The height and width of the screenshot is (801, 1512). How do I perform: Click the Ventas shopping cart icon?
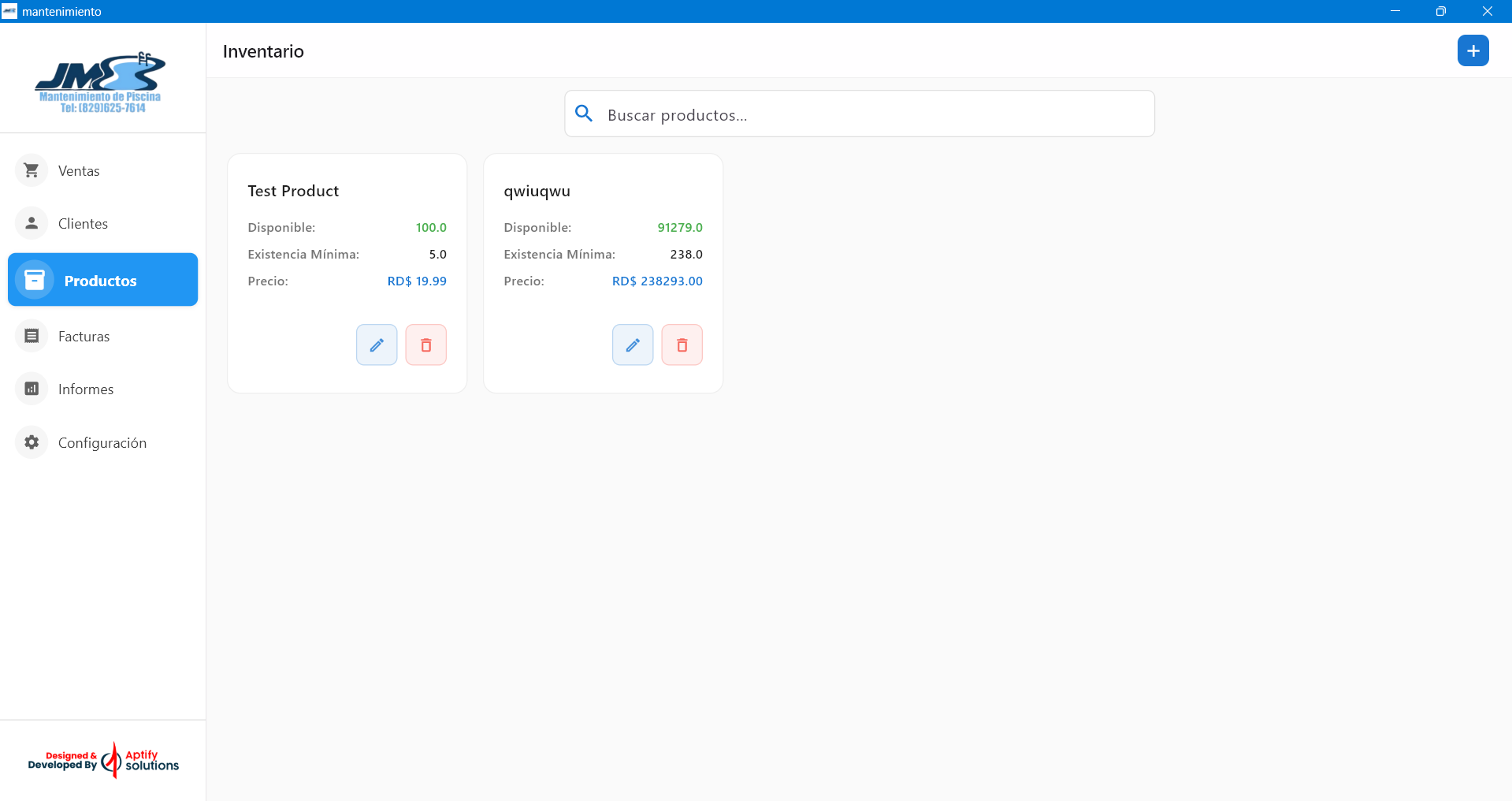pyautogui.click(x=32, y=170)
